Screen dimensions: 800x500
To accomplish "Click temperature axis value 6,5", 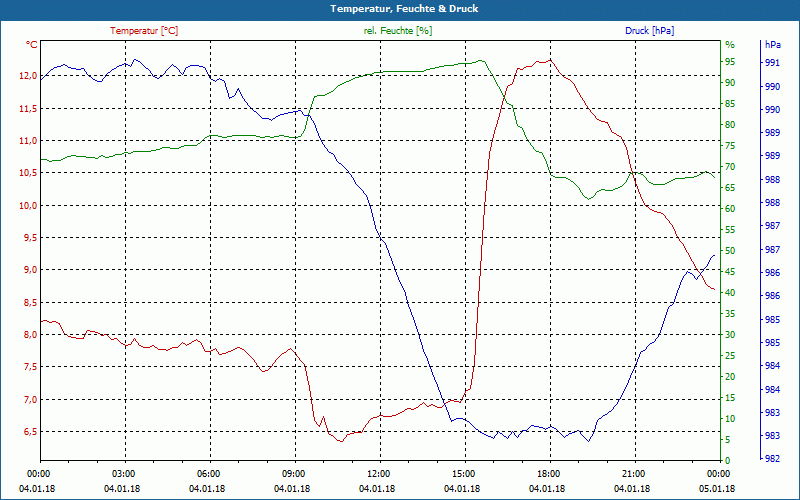I will click(x=30, y=432).
